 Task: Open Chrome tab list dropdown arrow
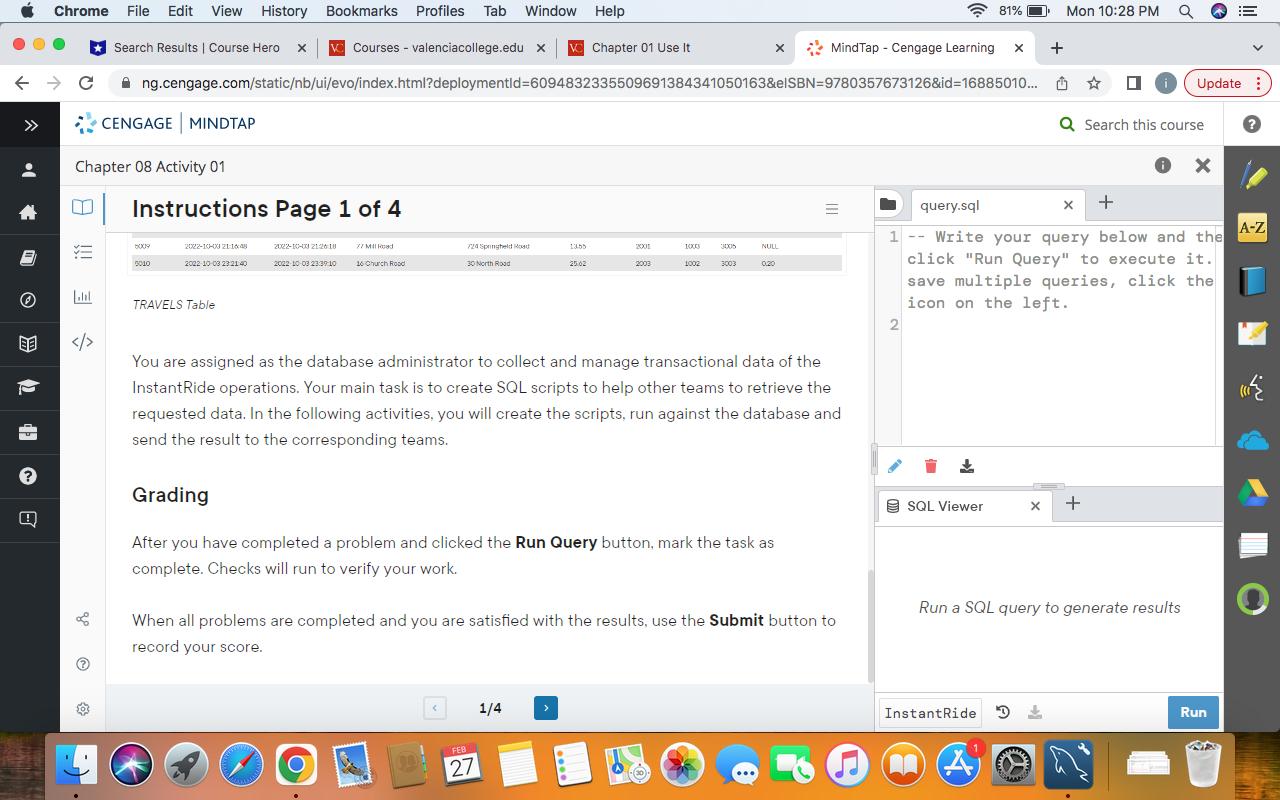point(1257,47)
